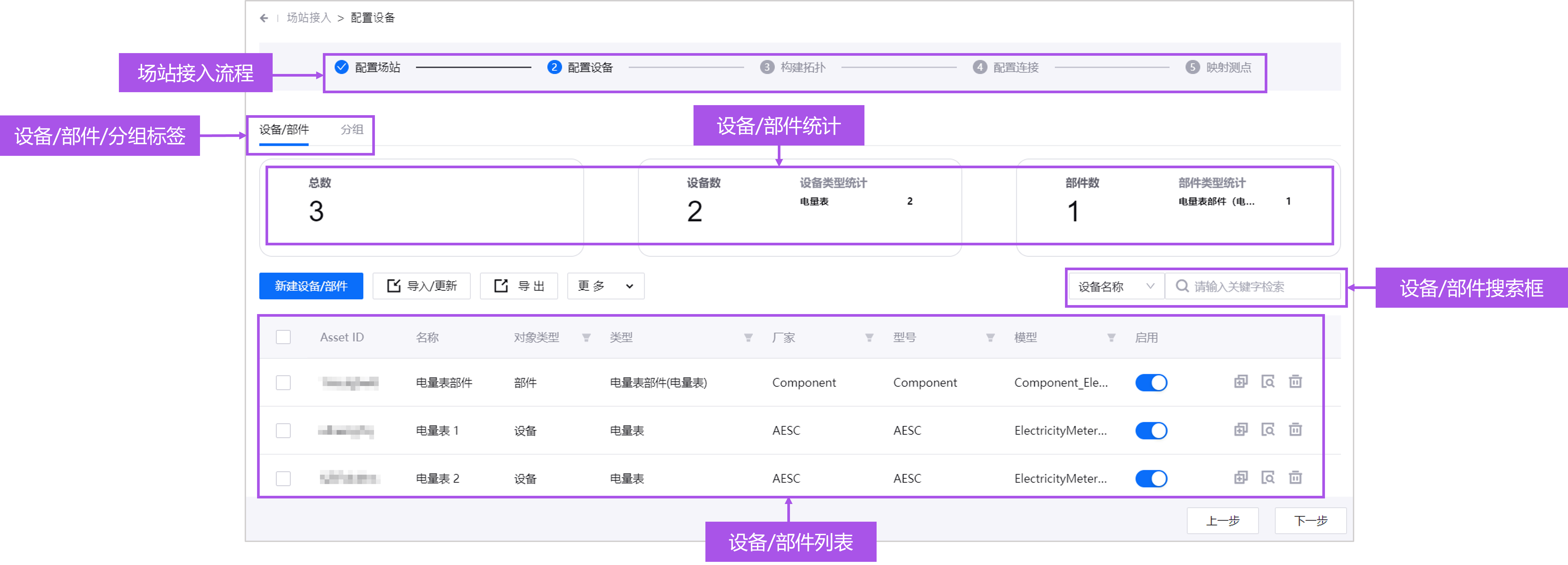Click the view details icon for 电量表 2
Viewport: 1568px width, 565px height.
click(x=1268, y=477)
